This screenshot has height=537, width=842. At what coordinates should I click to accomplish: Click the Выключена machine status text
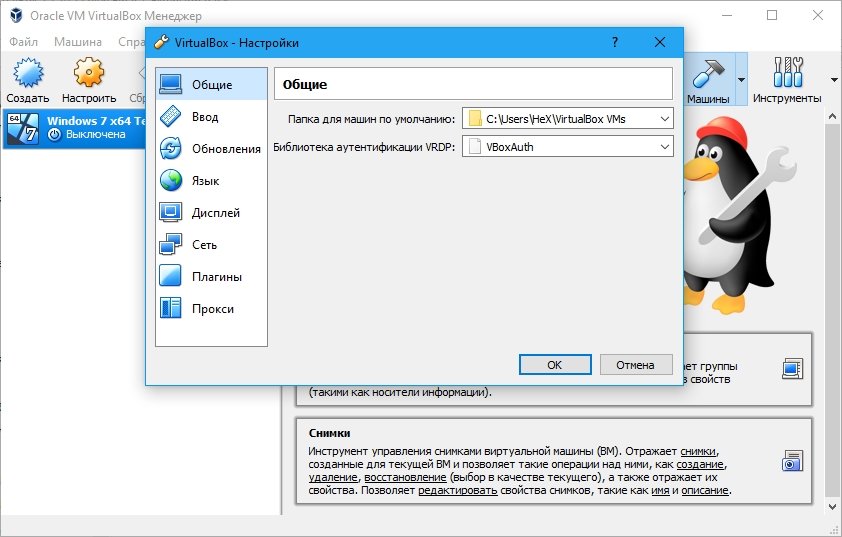point(96,134)
